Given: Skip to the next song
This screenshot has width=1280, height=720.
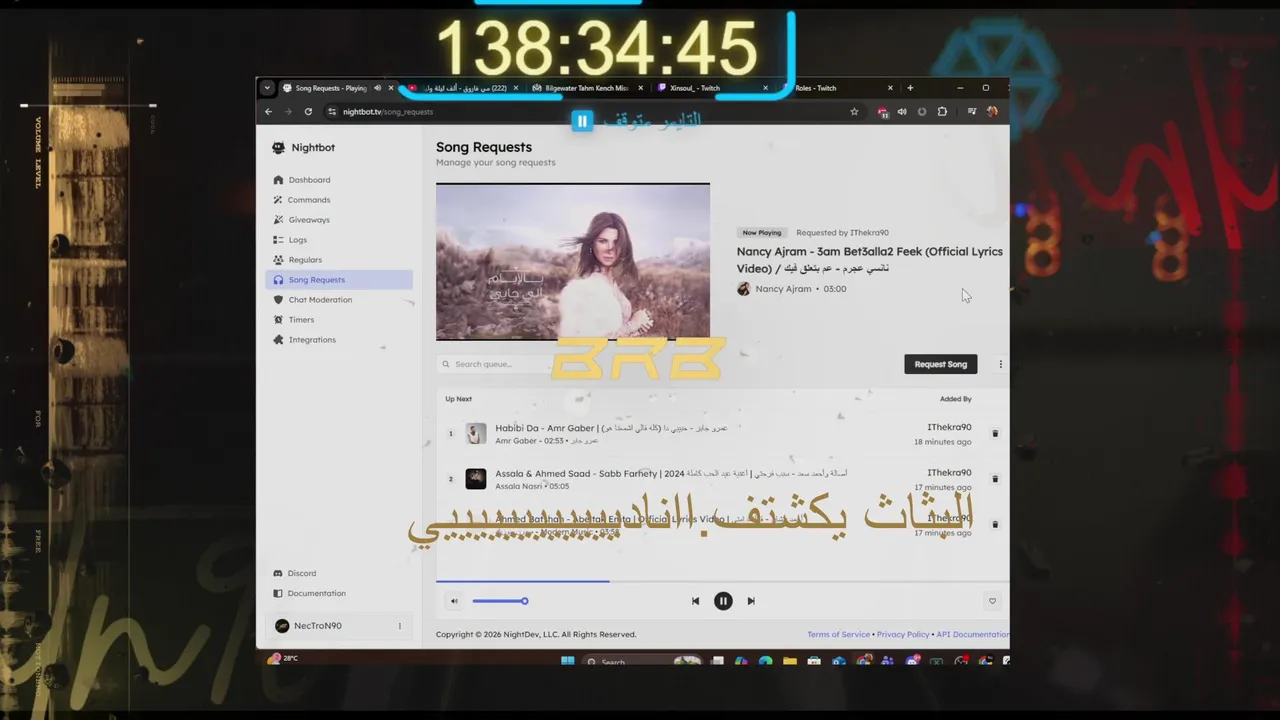Looking at the screenshot, I should click(x=751, y=601).
